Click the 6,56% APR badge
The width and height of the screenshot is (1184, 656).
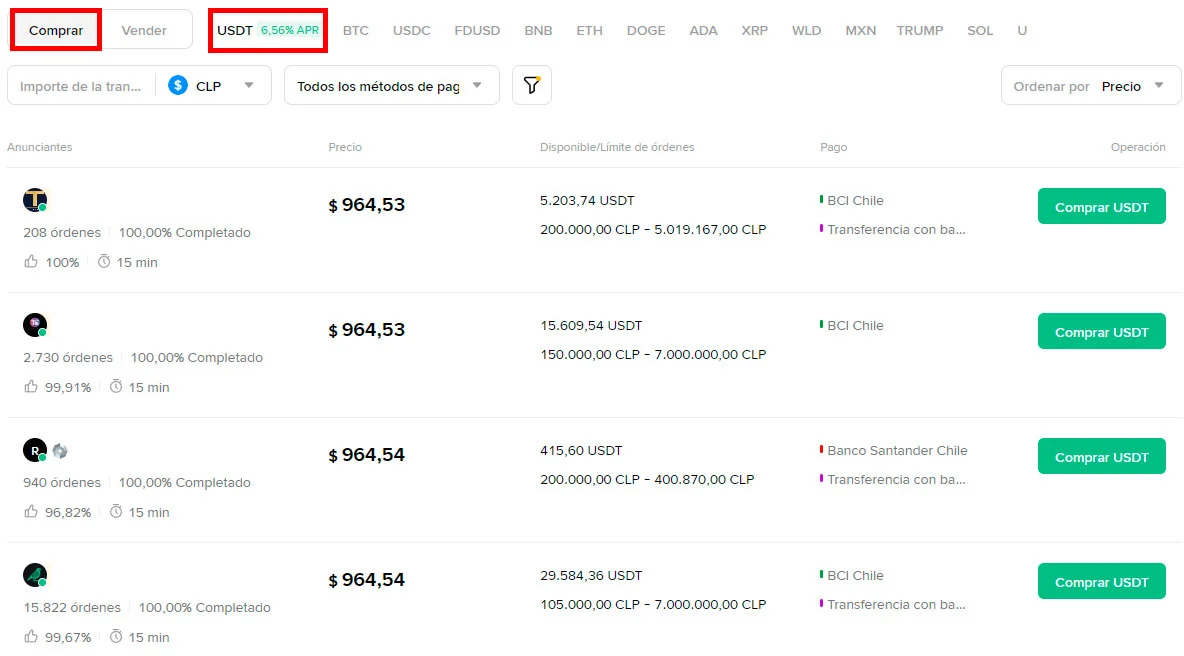[290, 30]
